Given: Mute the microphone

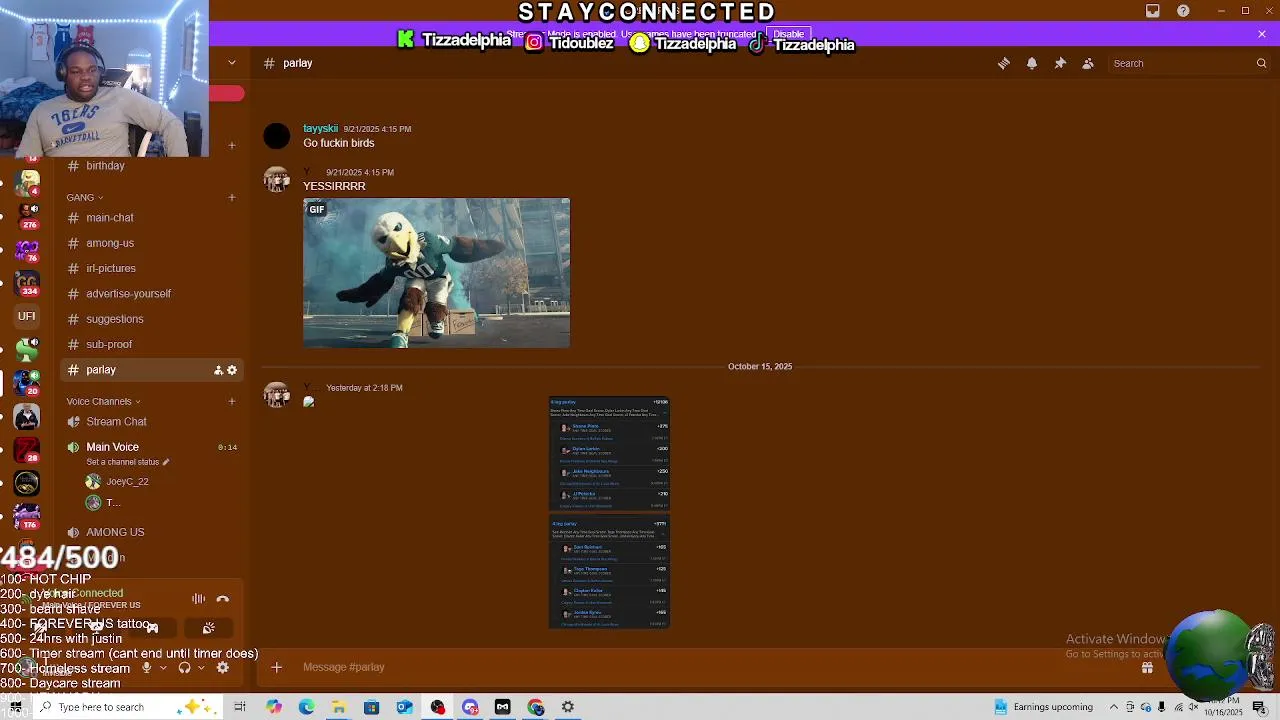Looking at the screenshot, I should click(x=146, y=668).
